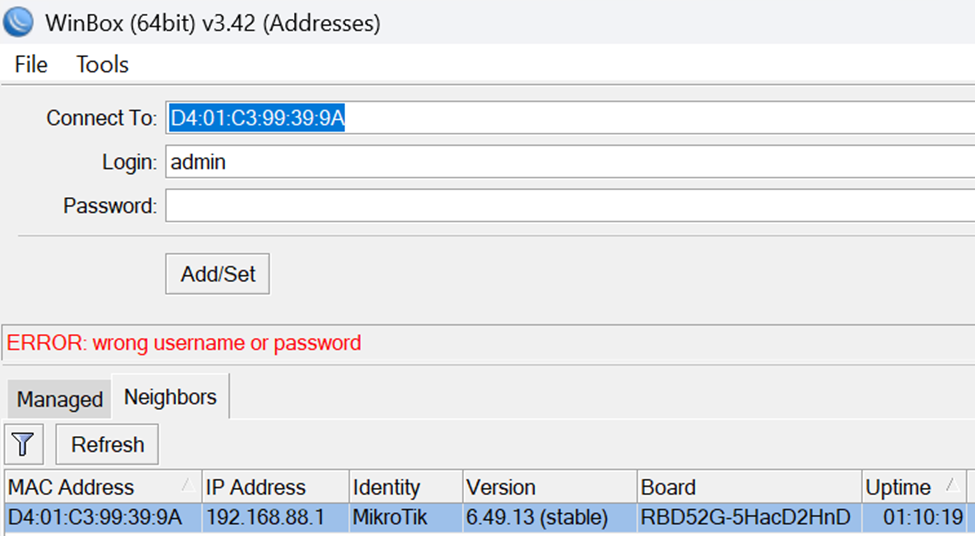Select neighbor row with MAC D4:01:C3:99:39:9A
This screenshot has width=975, height=536.
(x=95, y=518)
